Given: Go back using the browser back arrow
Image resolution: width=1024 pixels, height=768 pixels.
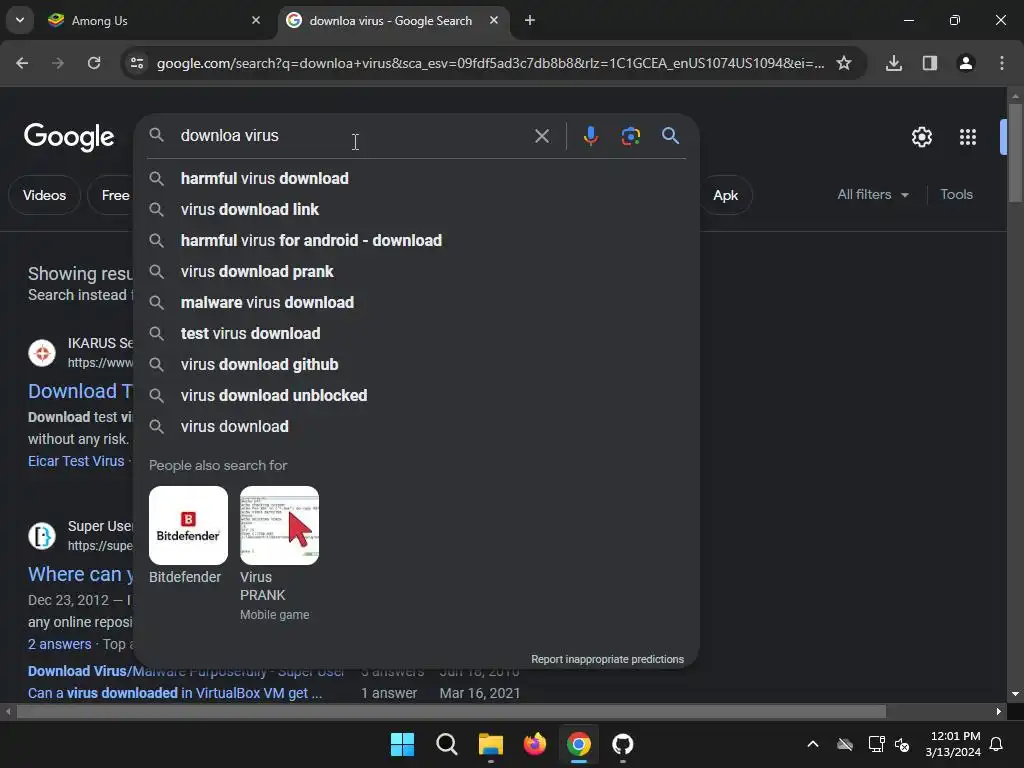Looking at the screenshot, I should point(22,63).
